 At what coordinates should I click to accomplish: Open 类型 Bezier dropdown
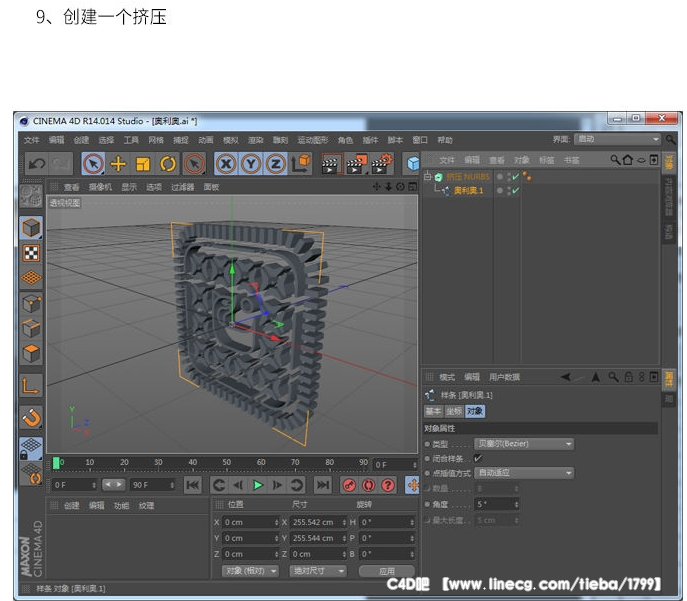click(524, 444)
